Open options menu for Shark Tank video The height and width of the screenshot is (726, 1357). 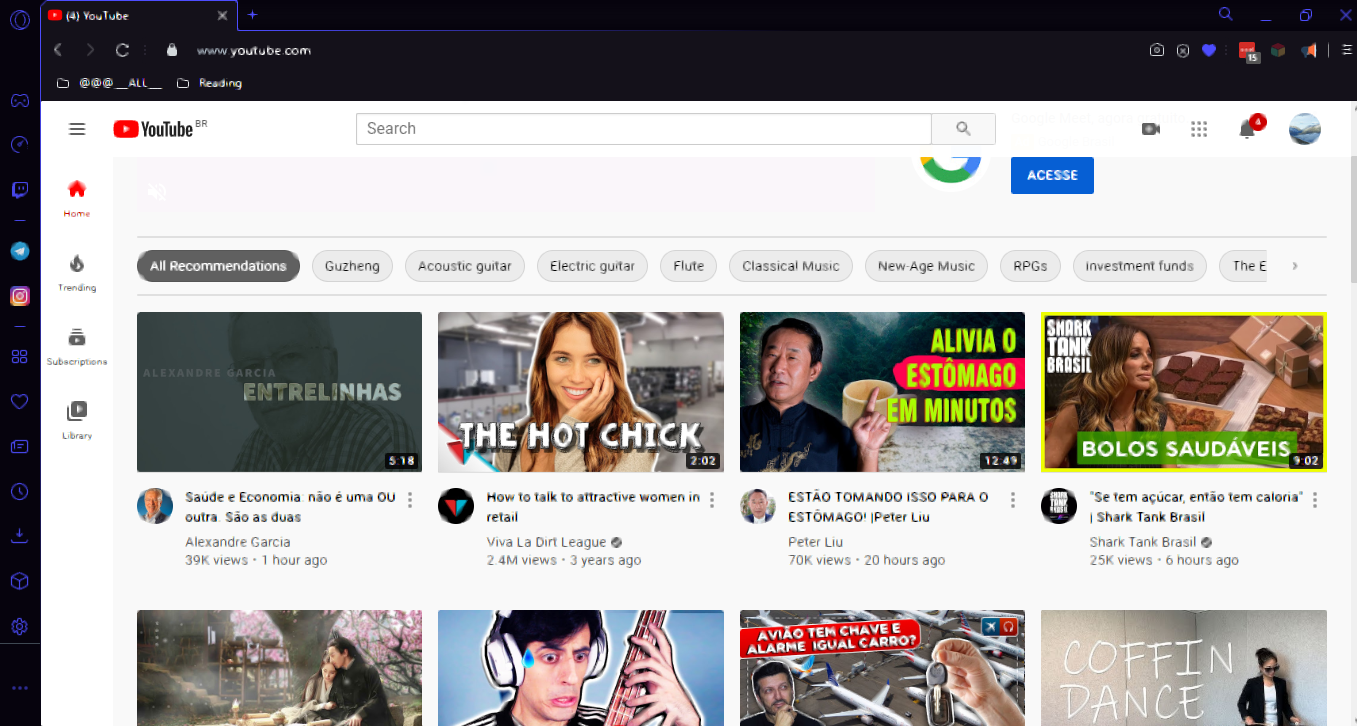pos(1314,500)
